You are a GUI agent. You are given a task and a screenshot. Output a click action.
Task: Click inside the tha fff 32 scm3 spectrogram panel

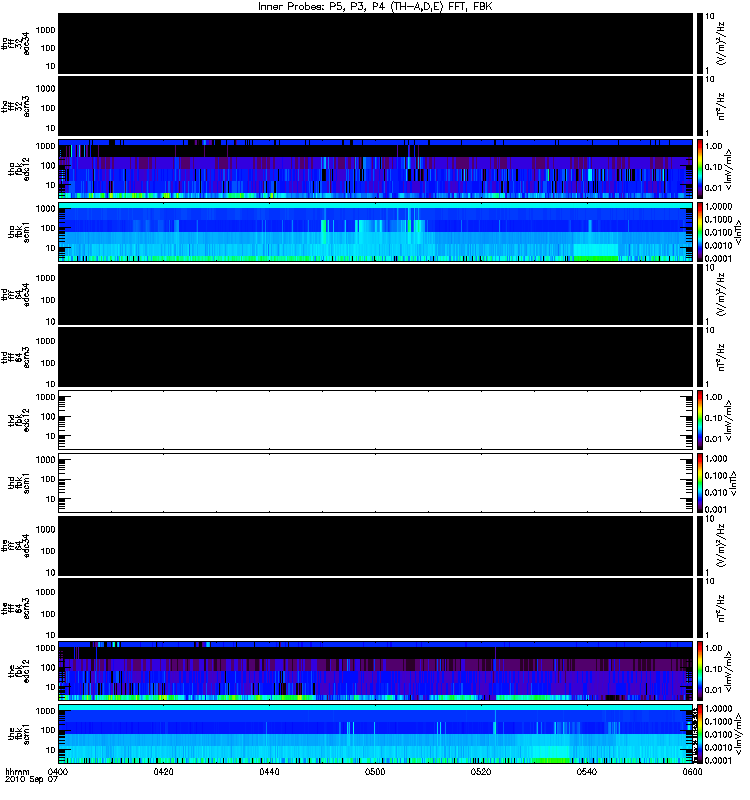(376, 106)
